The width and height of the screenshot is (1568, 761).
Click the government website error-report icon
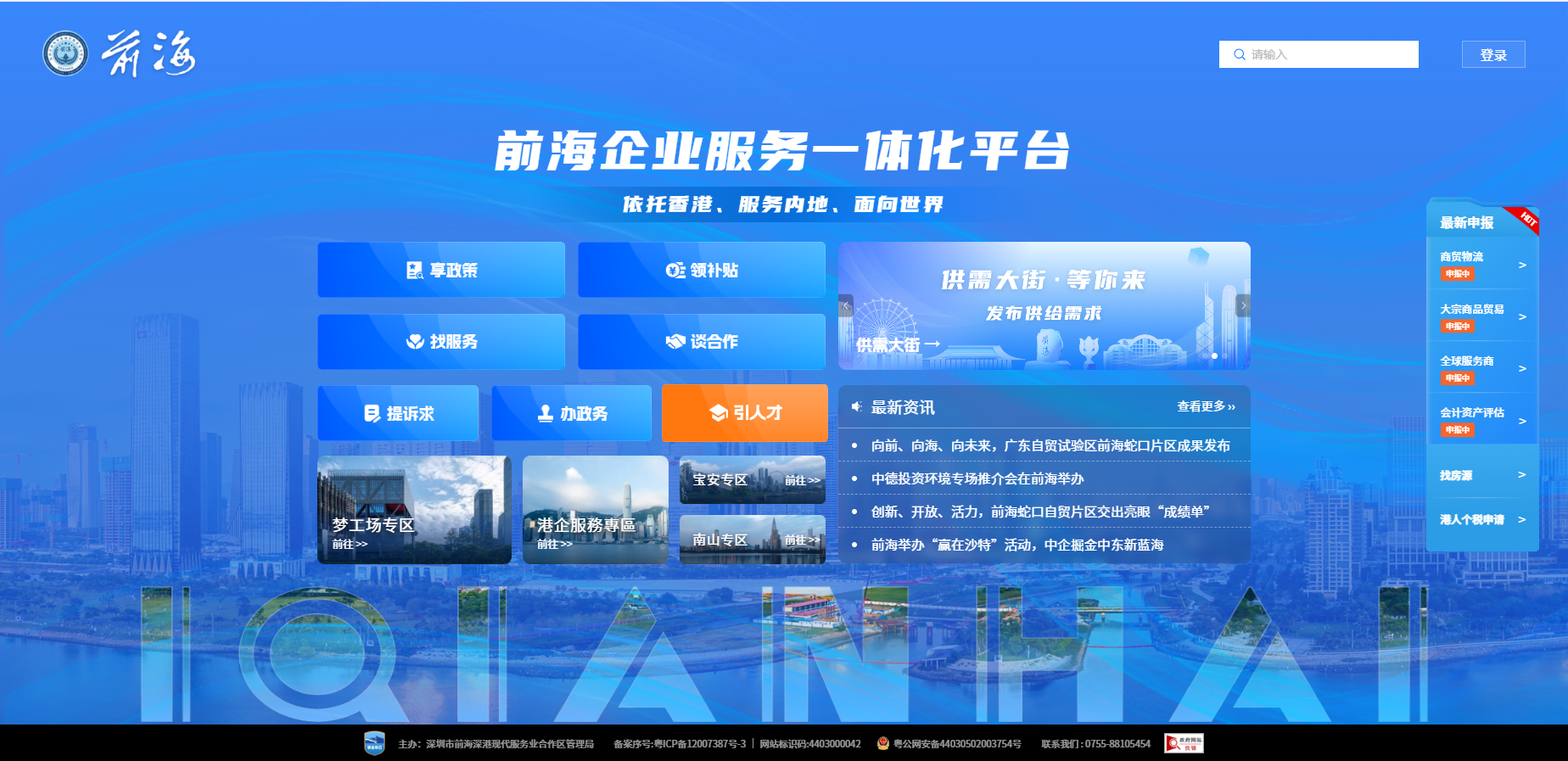click(1184, 743)
